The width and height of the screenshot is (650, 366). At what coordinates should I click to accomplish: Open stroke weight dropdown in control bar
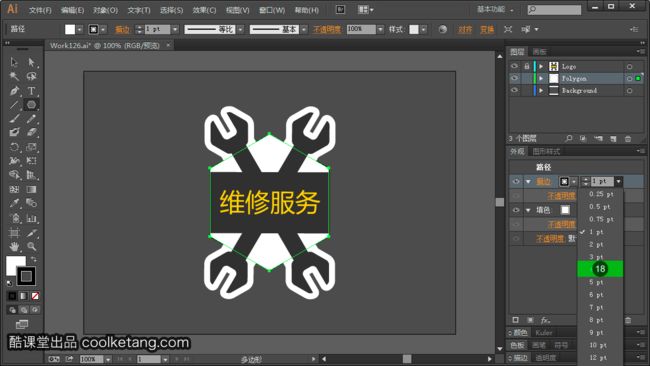pos(175,29)
